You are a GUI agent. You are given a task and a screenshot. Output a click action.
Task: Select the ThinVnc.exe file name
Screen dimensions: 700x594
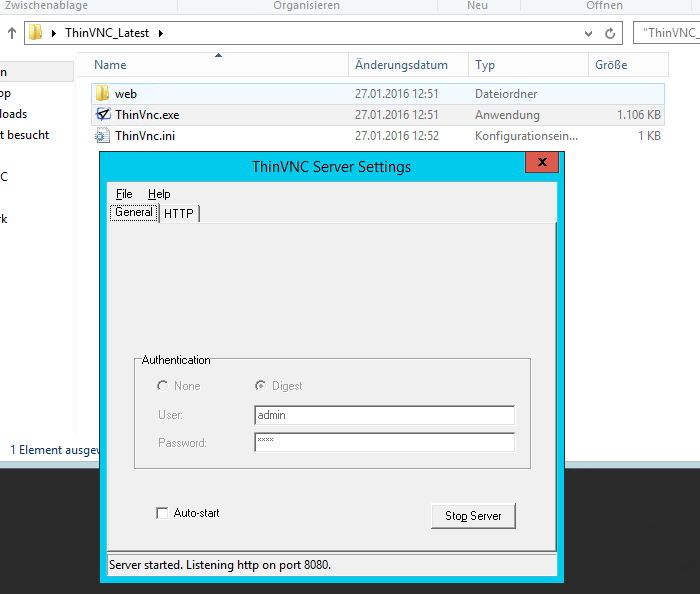pyautogui.click(x=147, y=115)
